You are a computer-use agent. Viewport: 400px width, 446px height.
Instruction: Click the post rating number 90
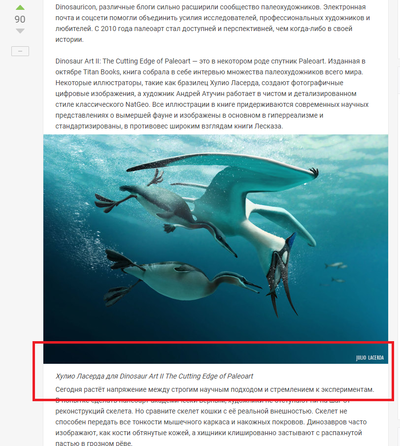click(20, 19)
